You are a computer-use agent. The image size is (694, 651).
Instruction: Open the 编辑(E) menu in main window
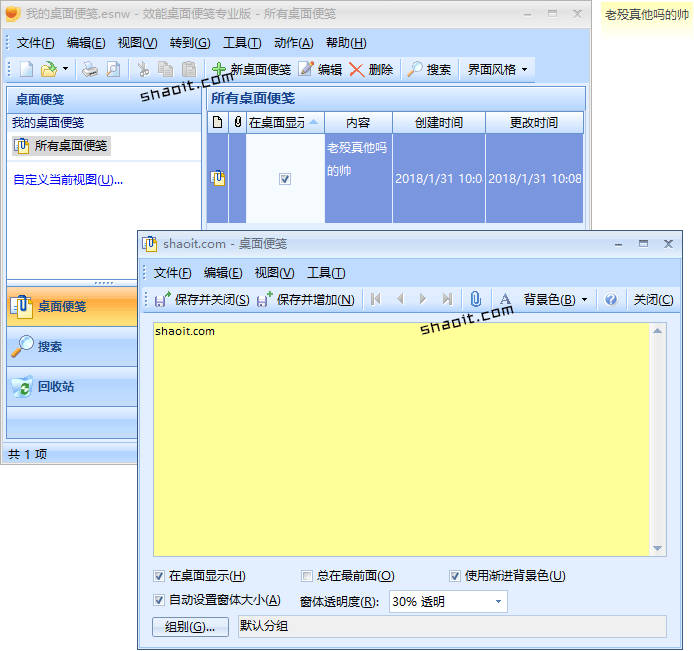point(86,43)
